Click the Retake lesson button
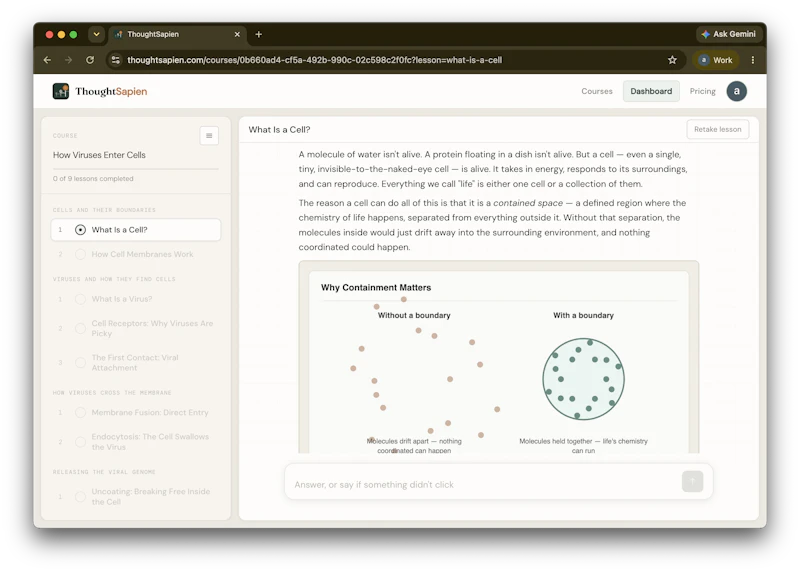 pos(717,130)
